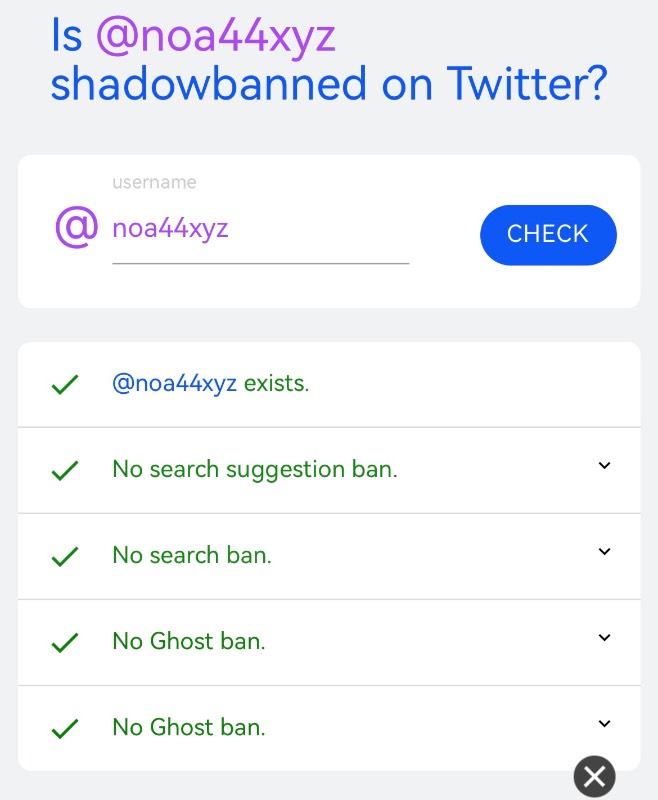Viewport: 658px width, 800px height.
Task: Click the checkmark beside the first 'No Ghost ban'
Action: point(65,642)
